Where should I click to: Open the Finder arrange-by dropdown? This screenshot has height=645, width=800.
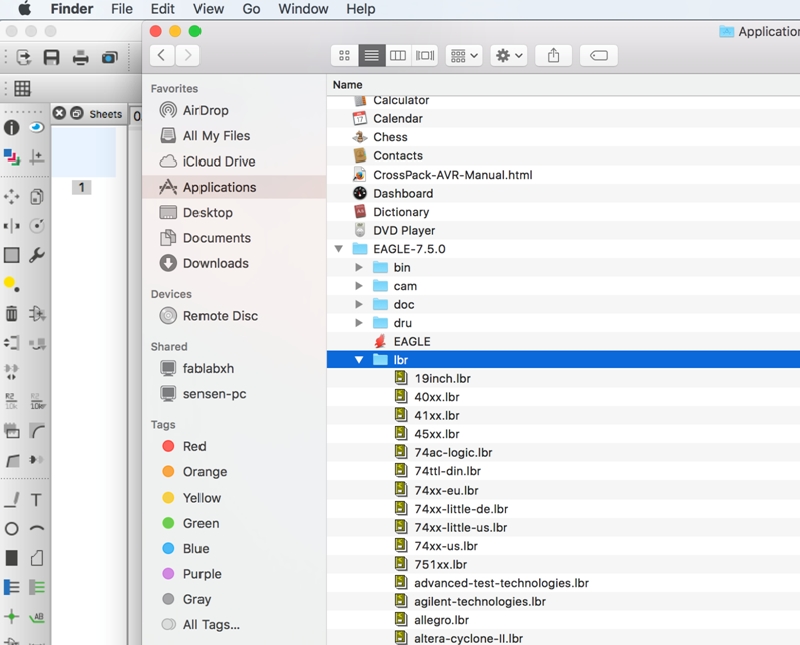pyautogui.click(x=464, y=55)
